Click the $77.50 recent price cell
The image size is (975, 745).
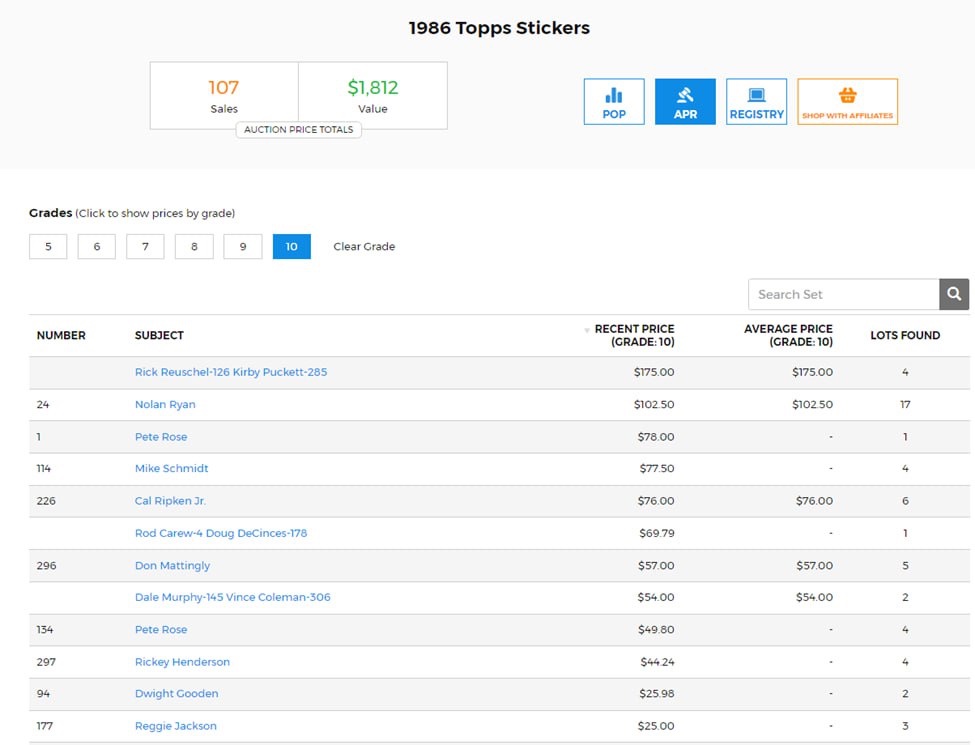click(657, 468)
